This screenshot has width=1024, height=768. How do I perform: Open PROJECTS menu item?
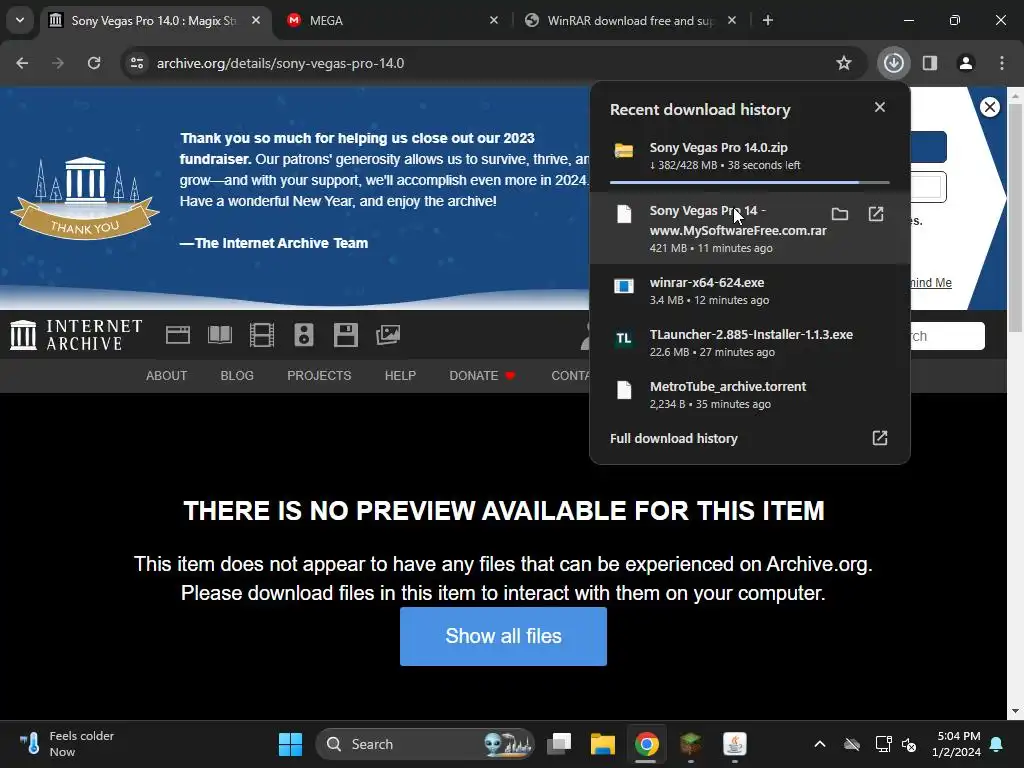[319, 376]
